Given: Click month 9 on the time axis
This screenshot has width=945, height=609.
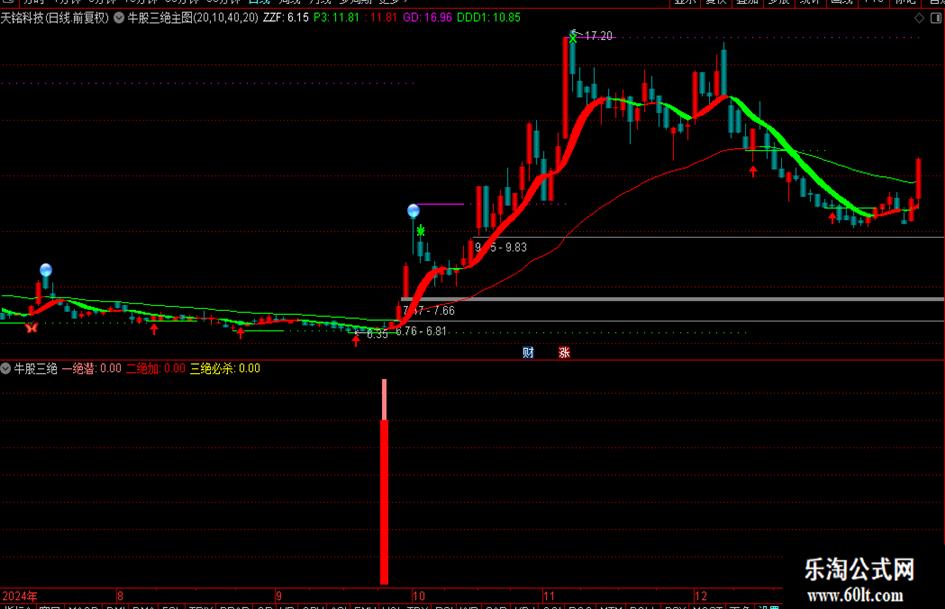Looking at the screenshot, I should (278, 596).
